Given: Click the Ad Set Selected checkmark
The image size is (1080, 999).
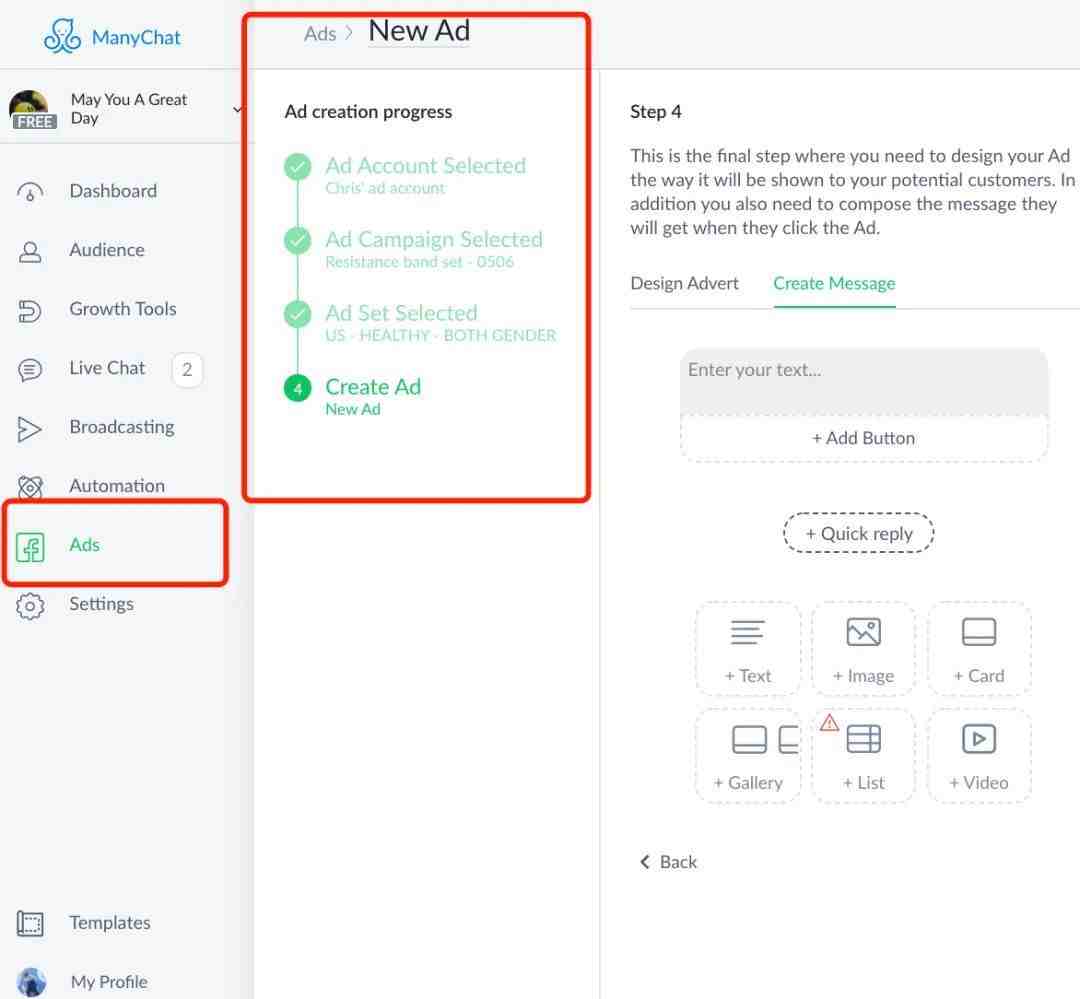Looking at the screenshot, I should 298,313.
